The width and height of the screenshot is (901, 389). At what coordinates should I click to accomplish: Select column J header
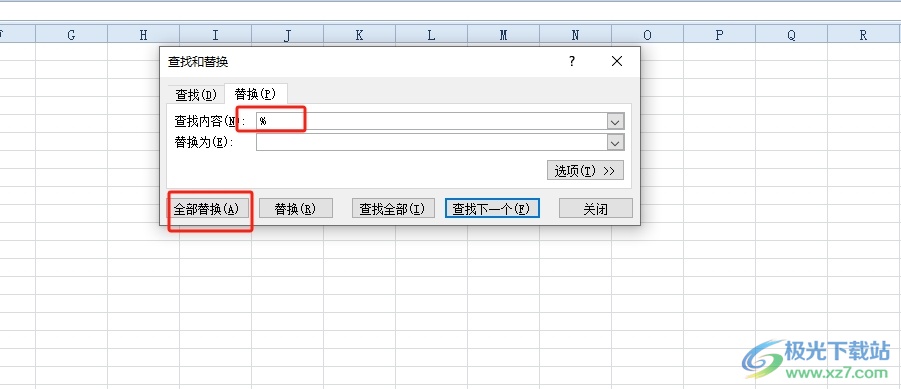pyautogui.click(x=287, y=35)
